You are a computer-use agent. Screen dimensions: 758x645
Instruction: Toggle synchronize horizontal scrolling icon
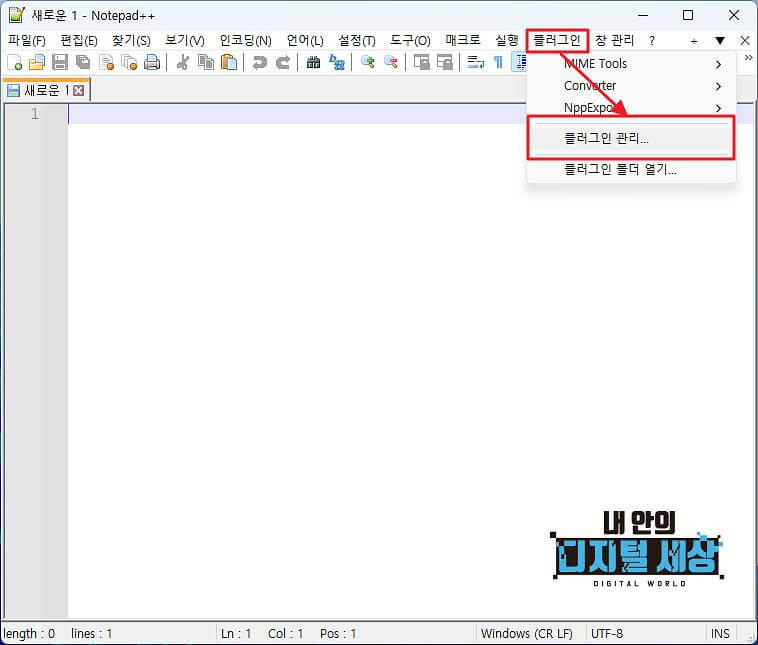445,62
